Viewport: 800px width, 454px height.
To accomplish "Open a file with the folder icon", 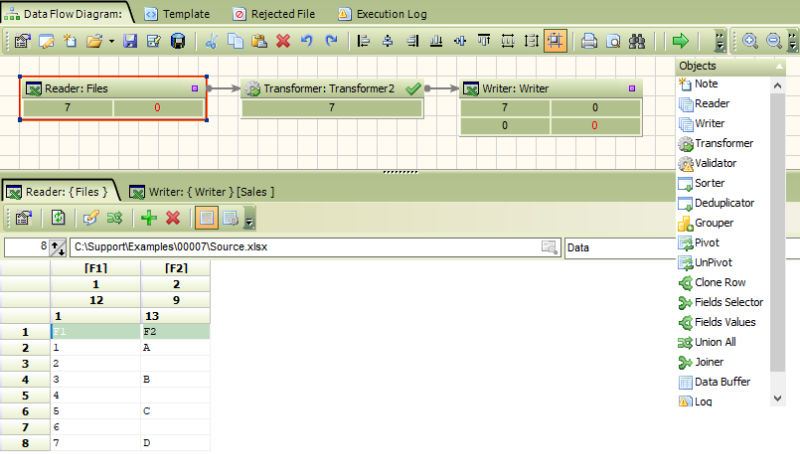I will pos(94,41).
